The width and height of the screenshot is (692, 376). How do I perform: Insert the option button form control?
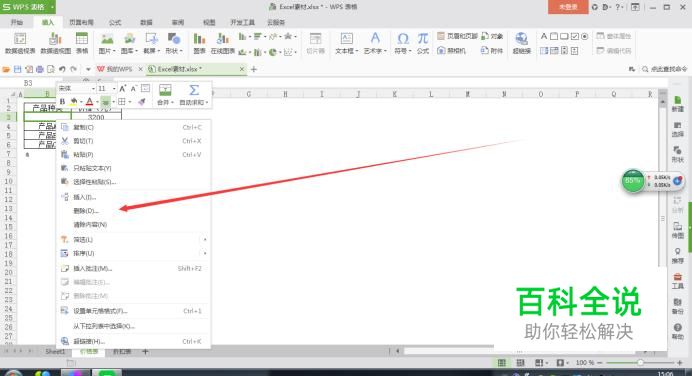(x=585, y=36)
